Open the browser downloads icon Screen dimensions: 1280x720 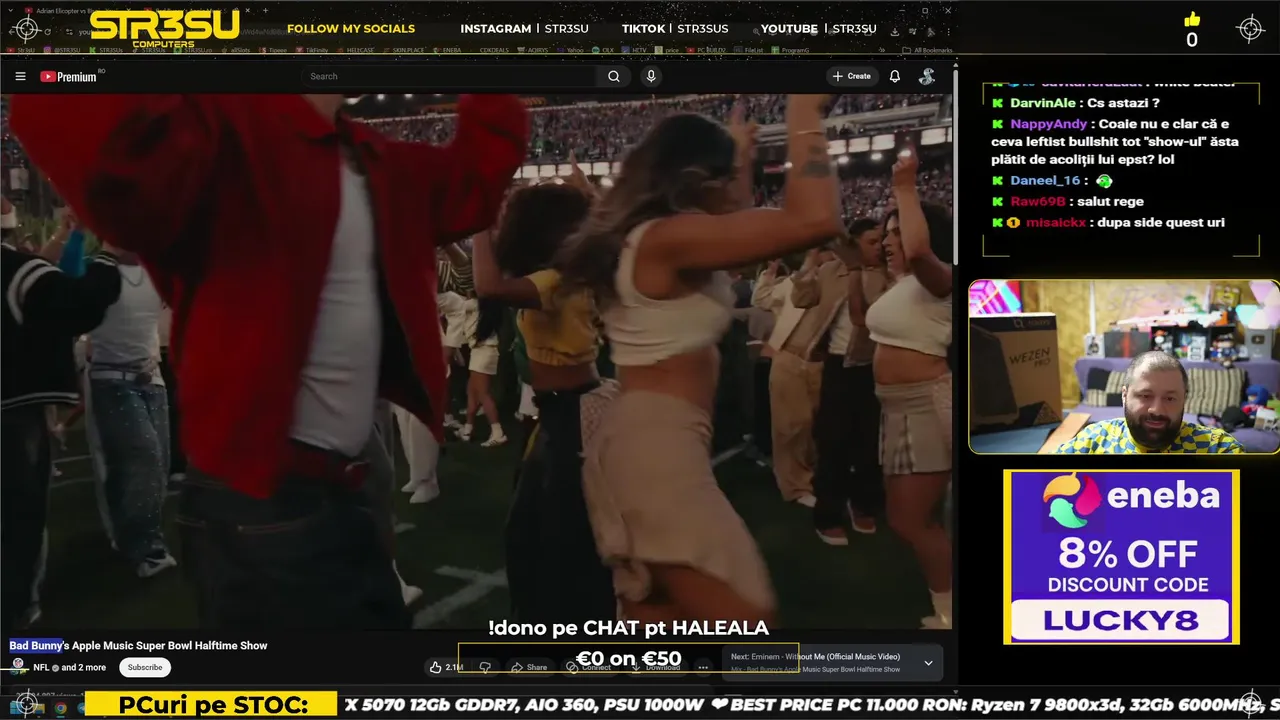click(895, 31)
